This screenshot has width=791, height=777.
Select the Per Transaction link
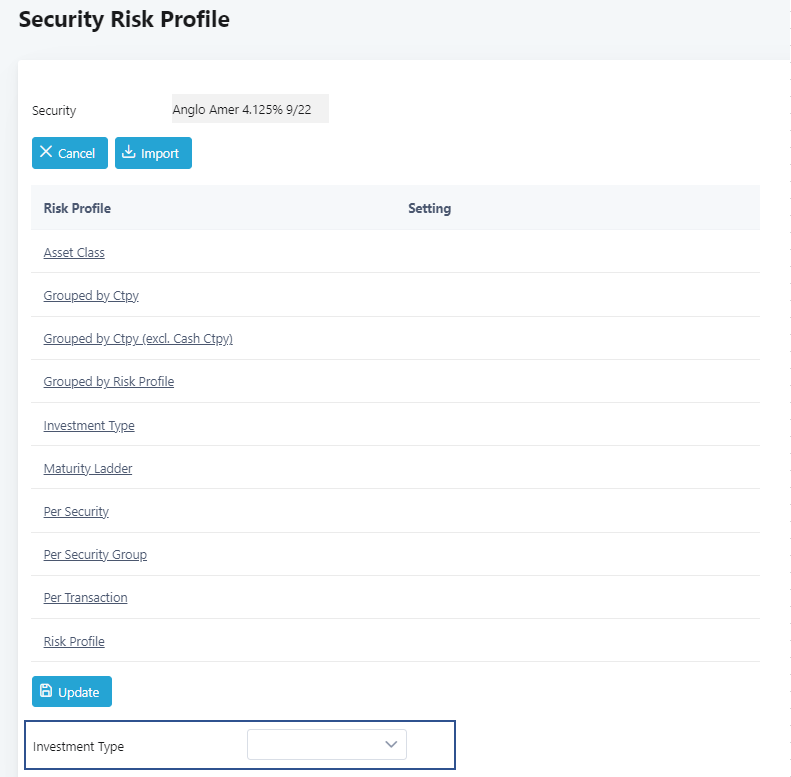86,598
